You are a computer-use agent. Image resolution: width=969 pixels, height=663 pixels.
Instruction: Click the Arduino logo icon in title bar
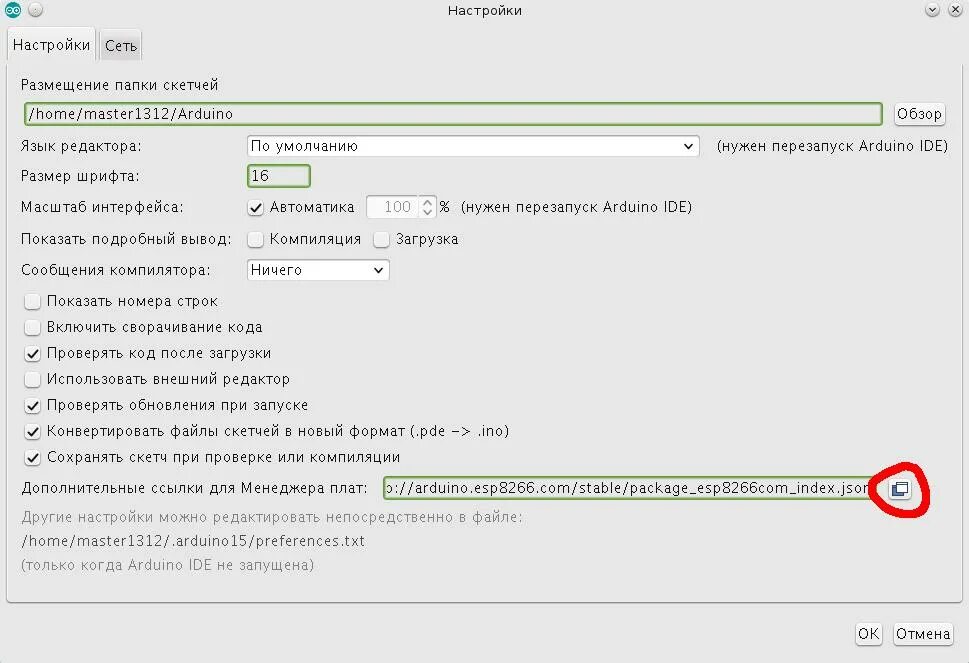pyautogui.click(x=12, y=10)
